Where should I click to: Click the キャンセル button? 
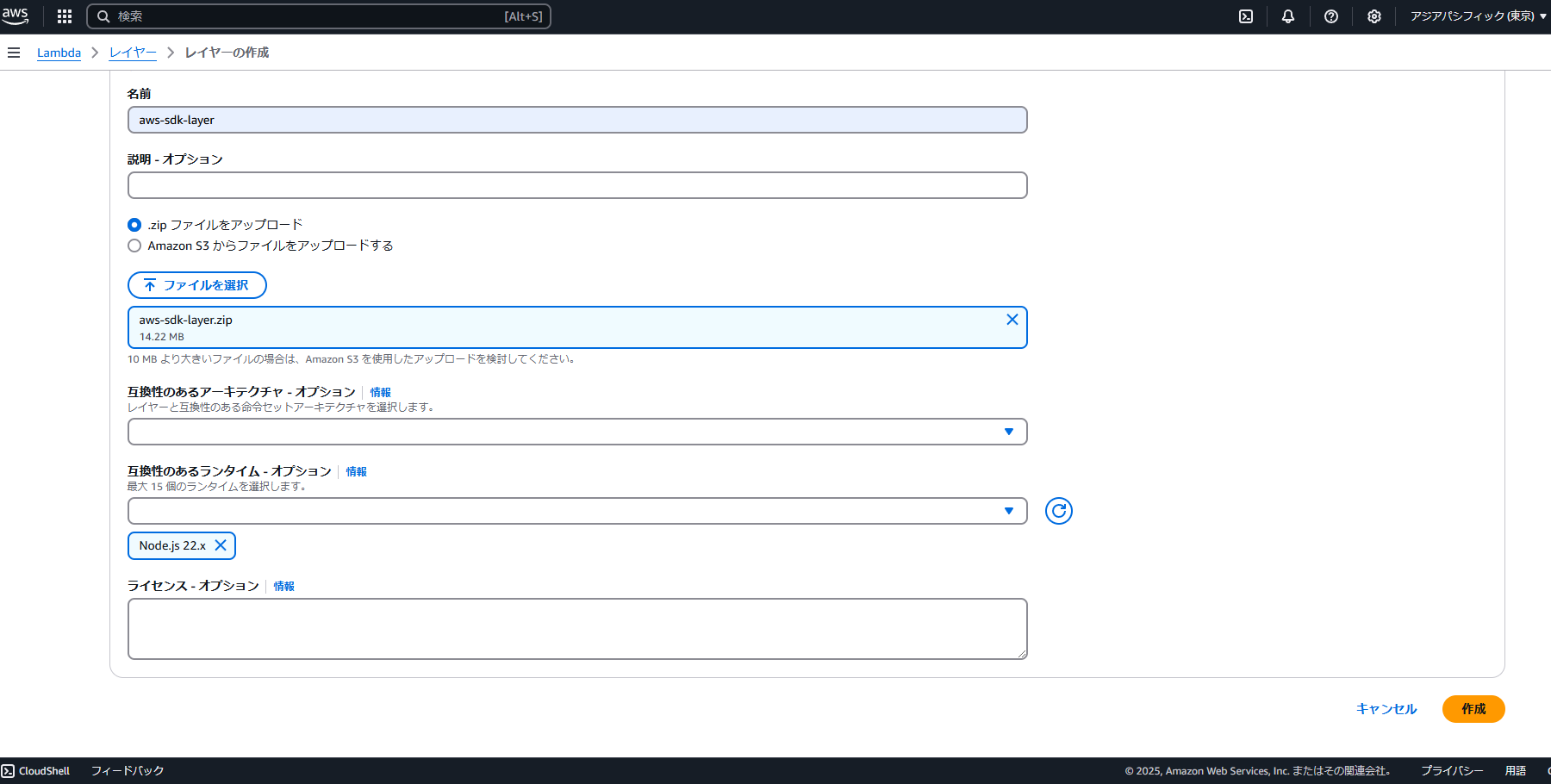(1386, 709)
